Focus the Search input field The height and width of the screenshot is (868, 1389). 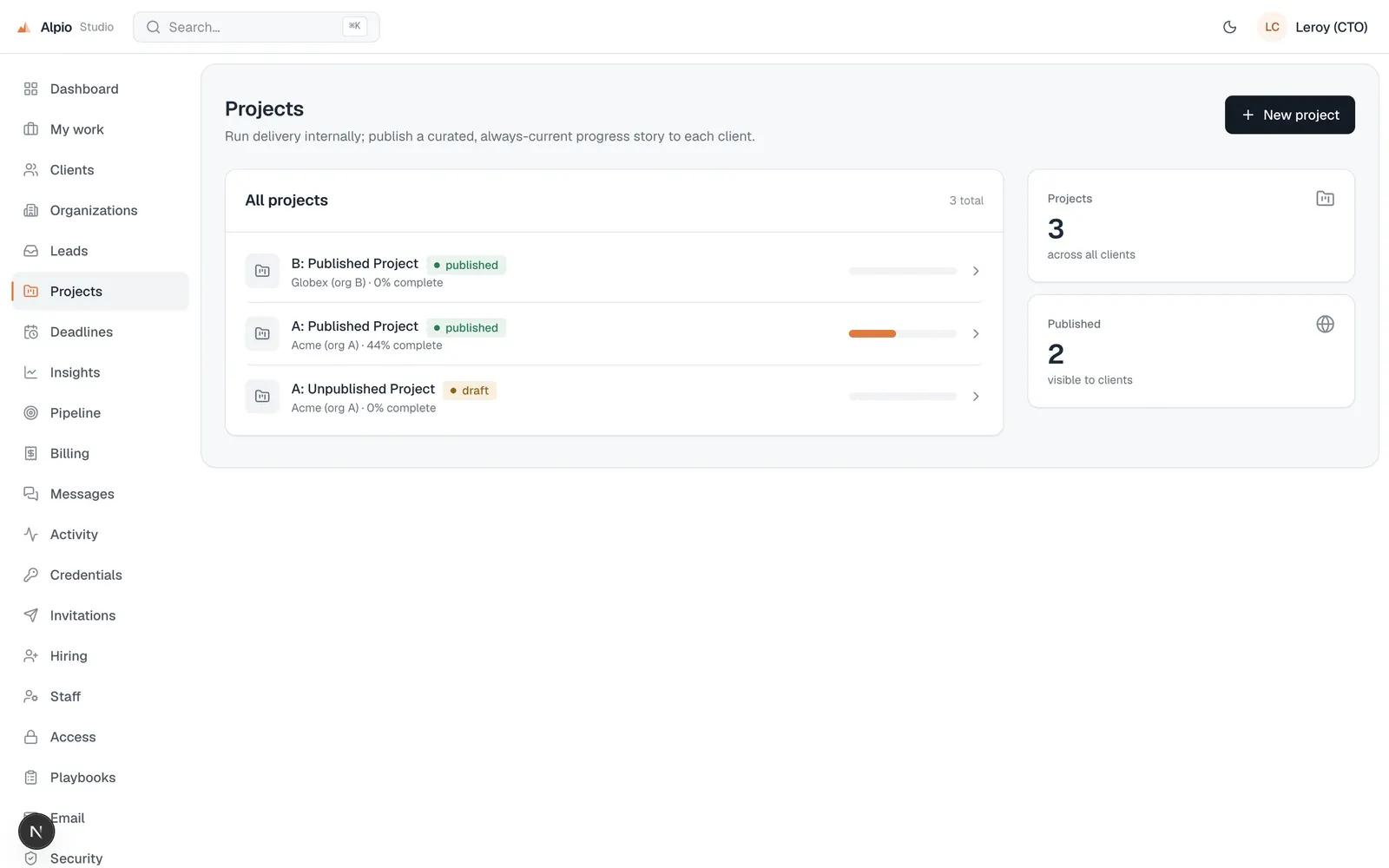(x=256, y=27)
